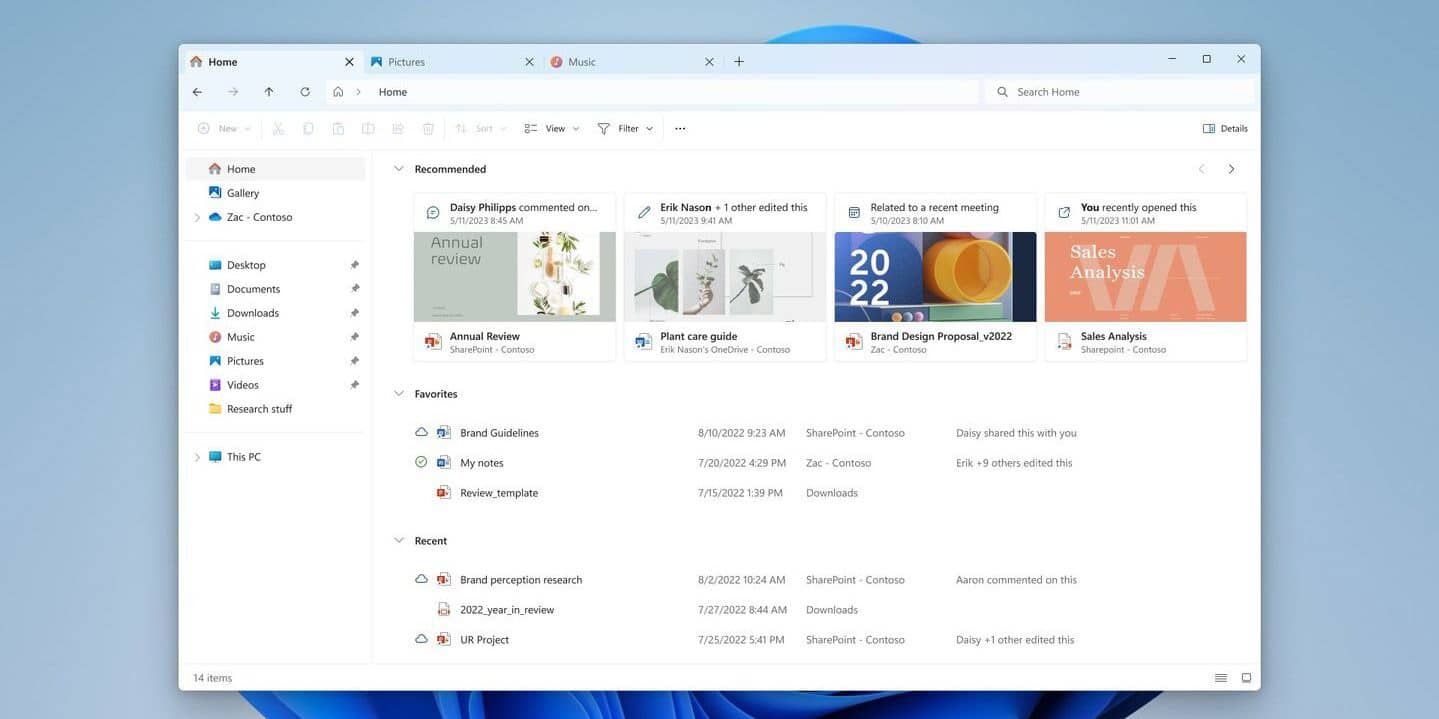Switch to details list view icon
Image resolution: width=1439 pixels, height=719 pixels.
[1221, 678]
